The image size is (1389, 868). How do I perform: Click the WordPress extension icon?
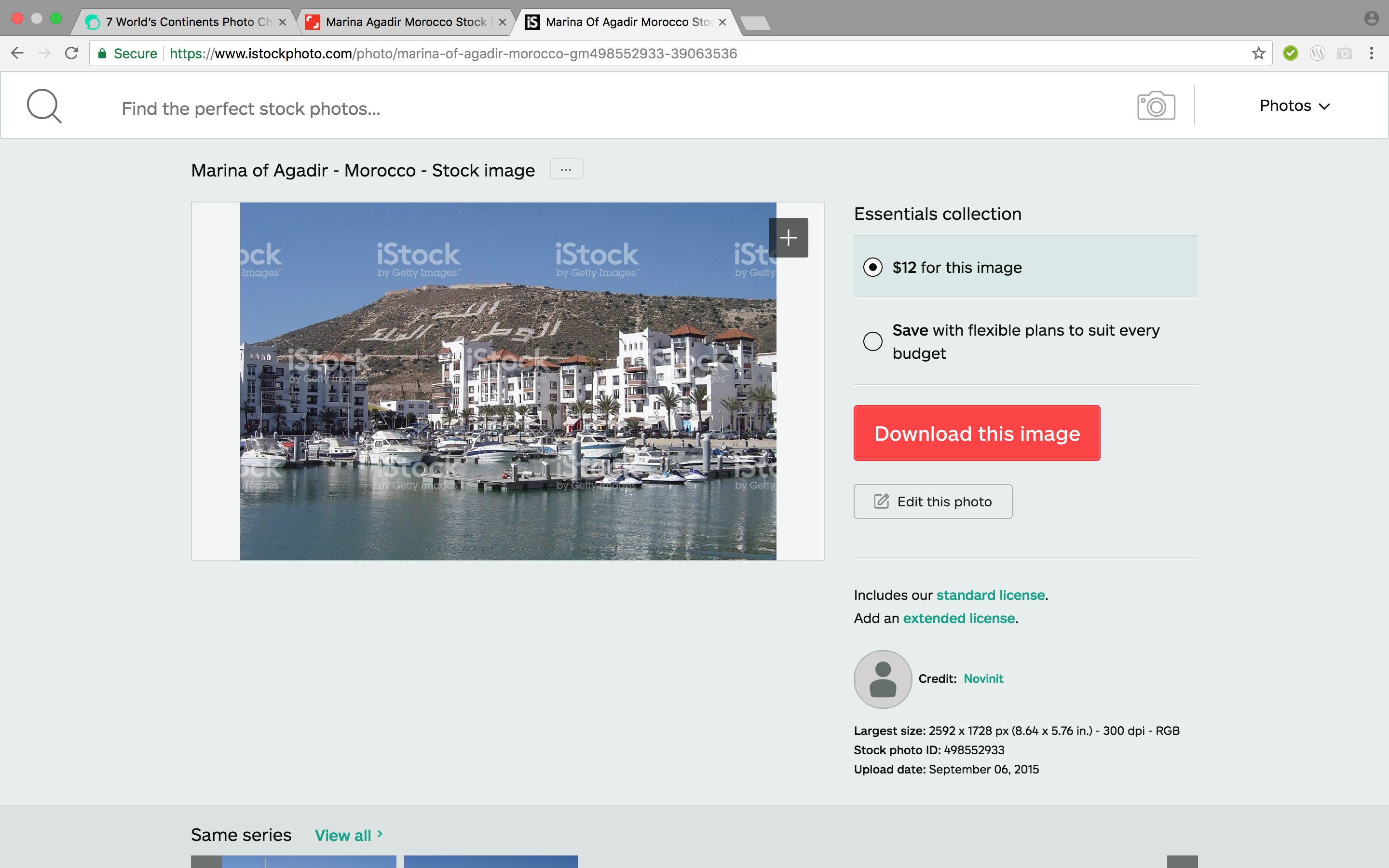click(1317, 54)
